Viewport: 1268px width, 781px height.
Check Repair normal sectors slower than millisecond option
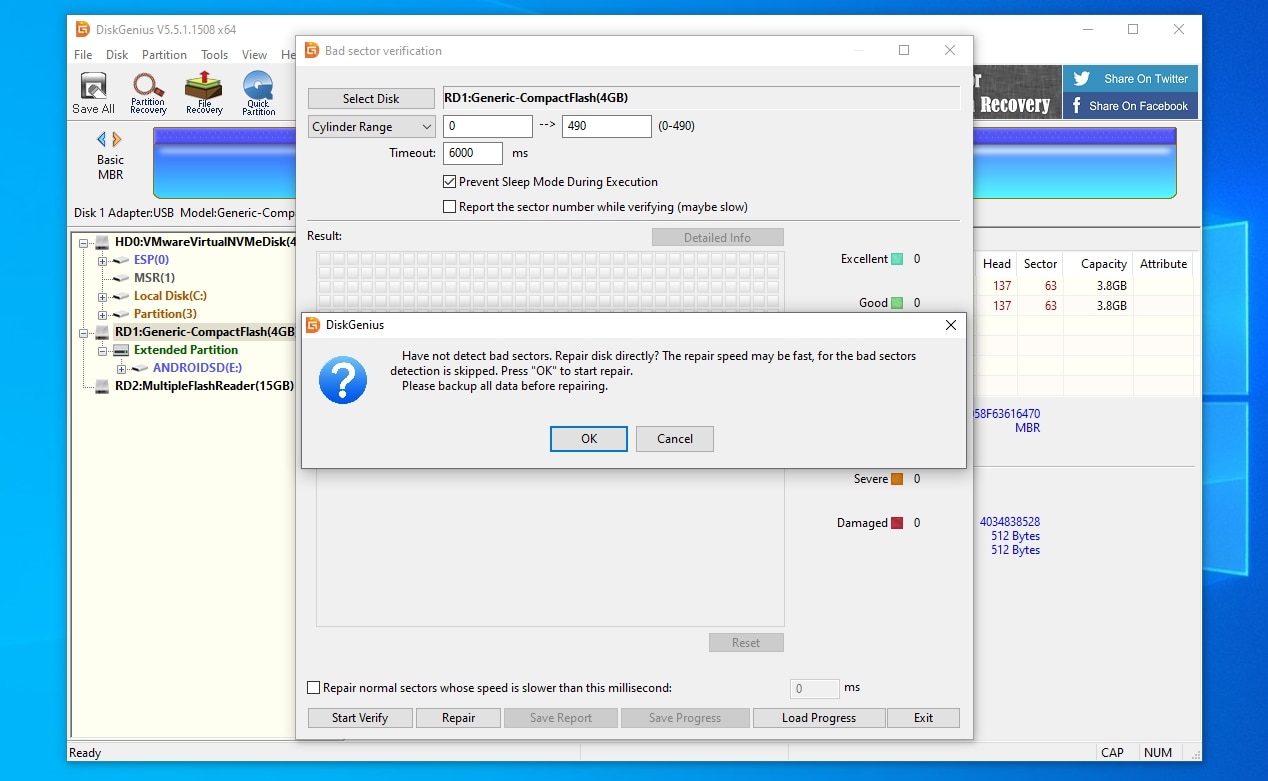(x=314, y=688)
